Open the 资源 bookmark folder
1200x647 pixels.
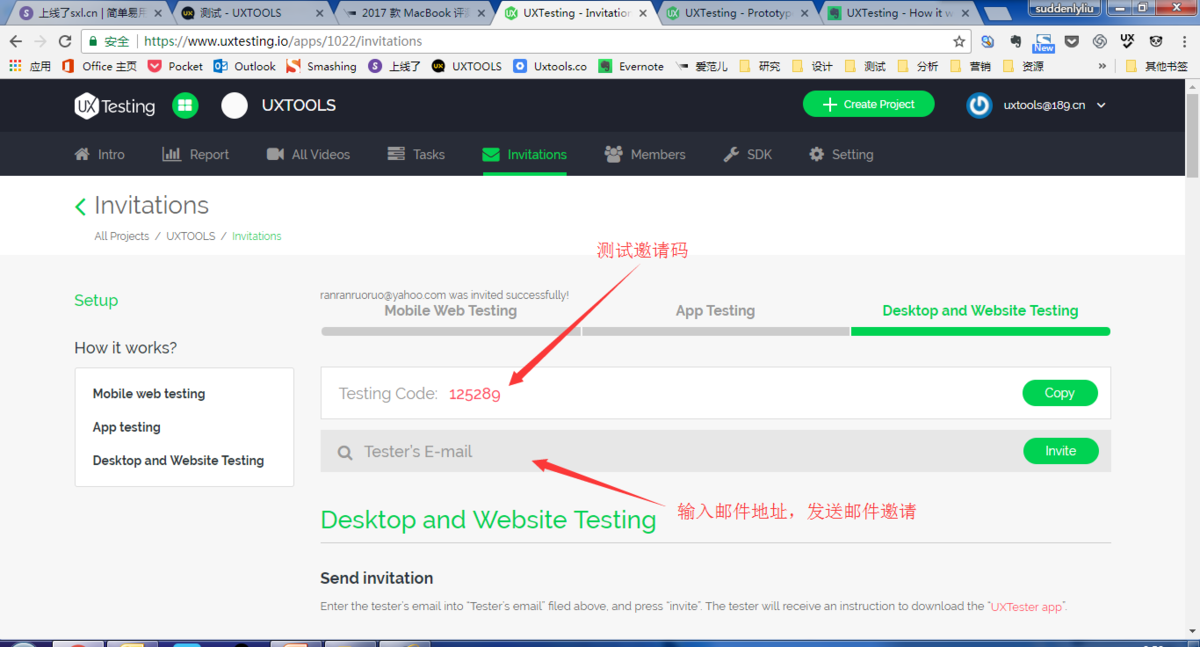pos(1024,66)
